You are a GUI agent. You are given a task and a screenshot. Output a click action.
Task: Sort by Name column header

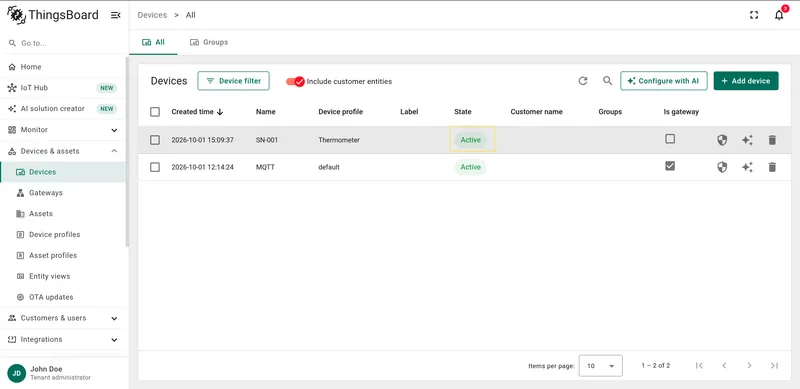click(266, 112)
